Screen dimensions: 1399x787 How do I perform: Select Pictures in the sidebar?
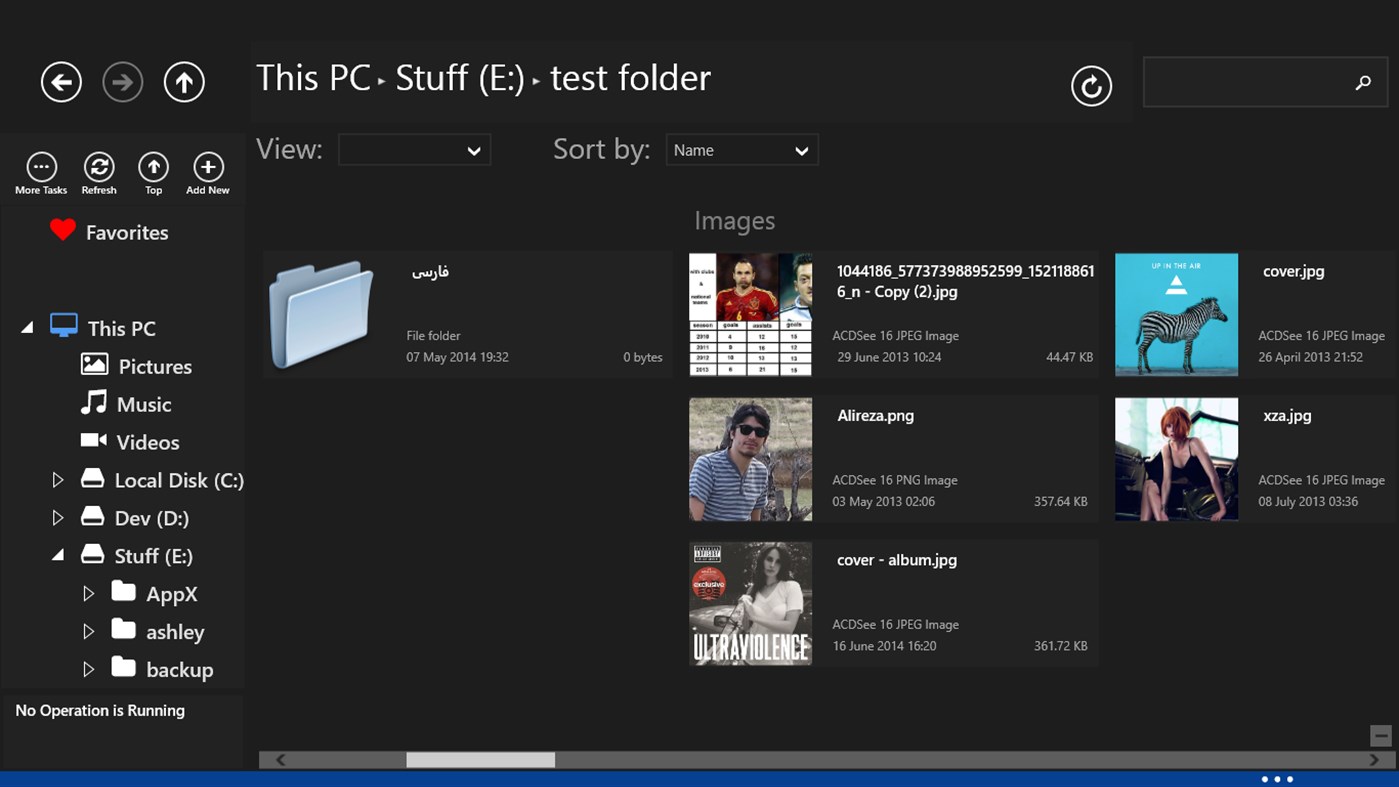(154, 367)
